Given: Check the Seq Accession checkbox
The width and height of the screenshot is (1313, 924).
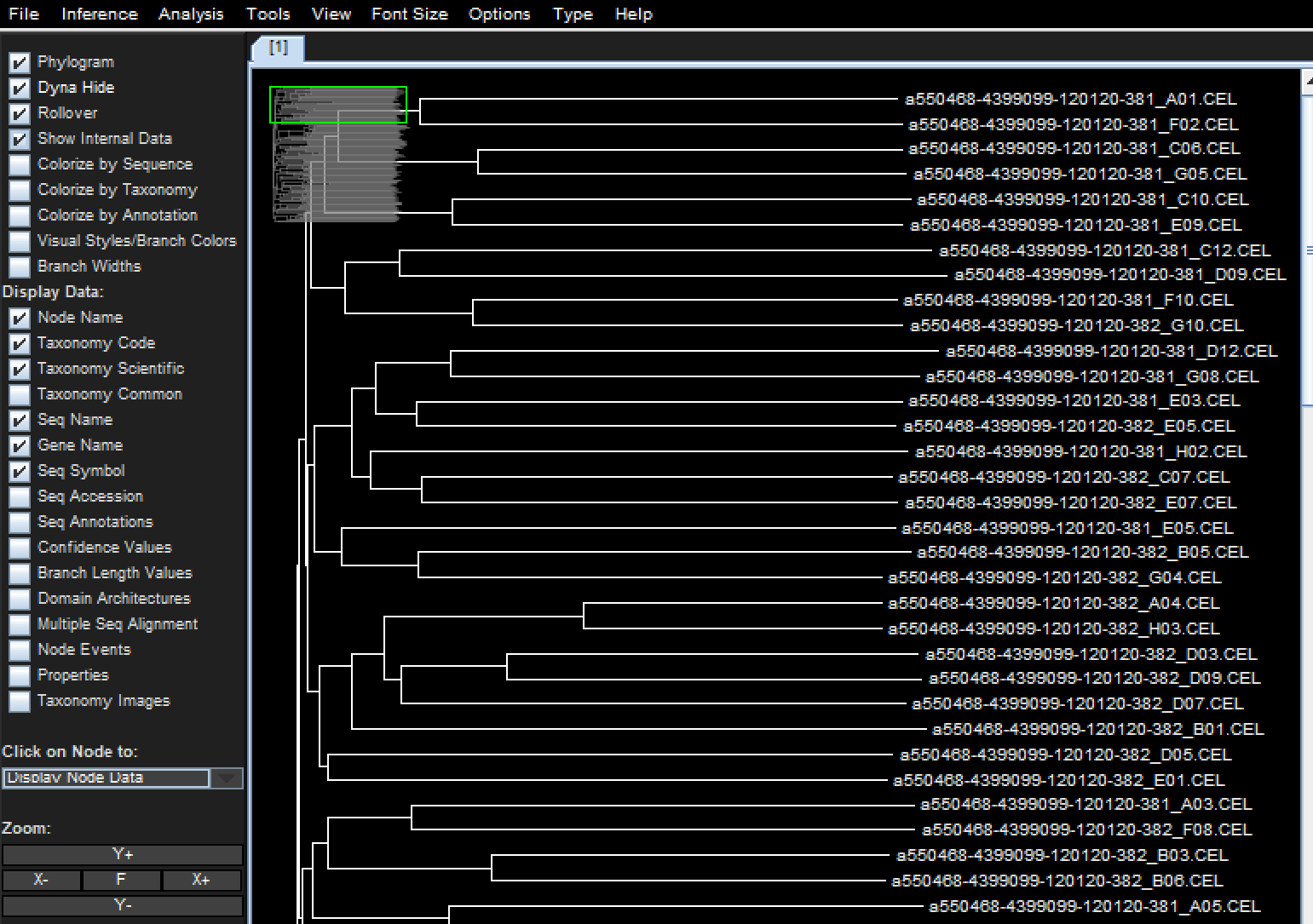Looking at the screenshot, I should [x=20, y=496].
